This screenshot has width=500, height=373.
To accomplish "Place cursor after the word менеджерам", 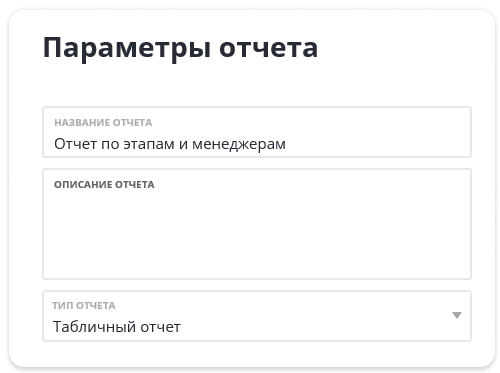I will 287,144.
